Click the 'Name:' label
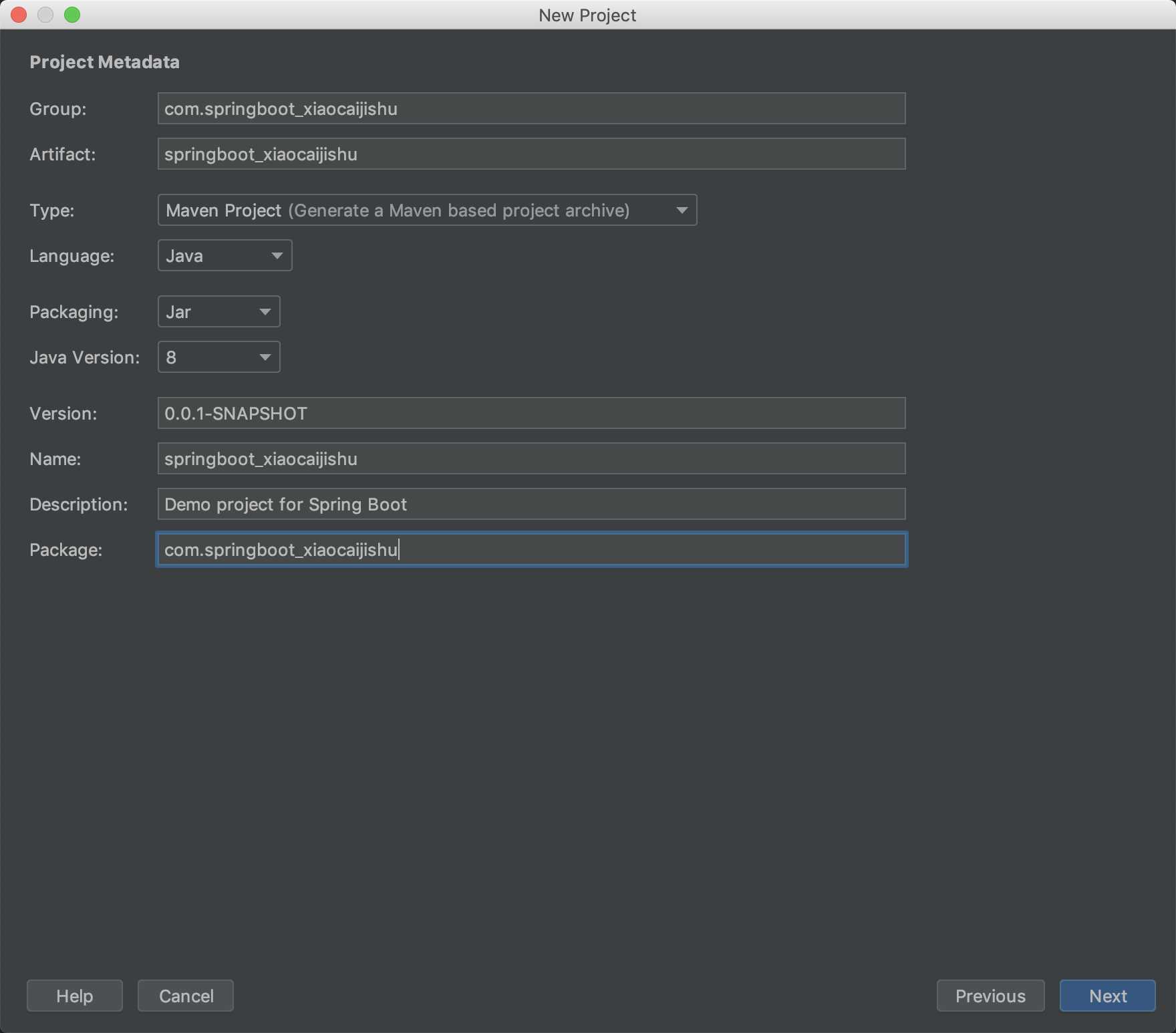 pyautogui.click(x=55, y=459)
